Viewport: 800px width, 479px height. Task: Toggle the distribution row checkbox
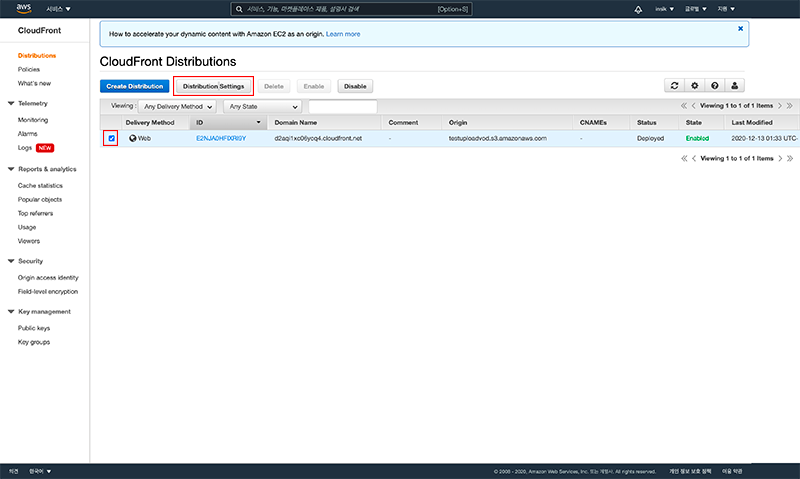(111, 138)
